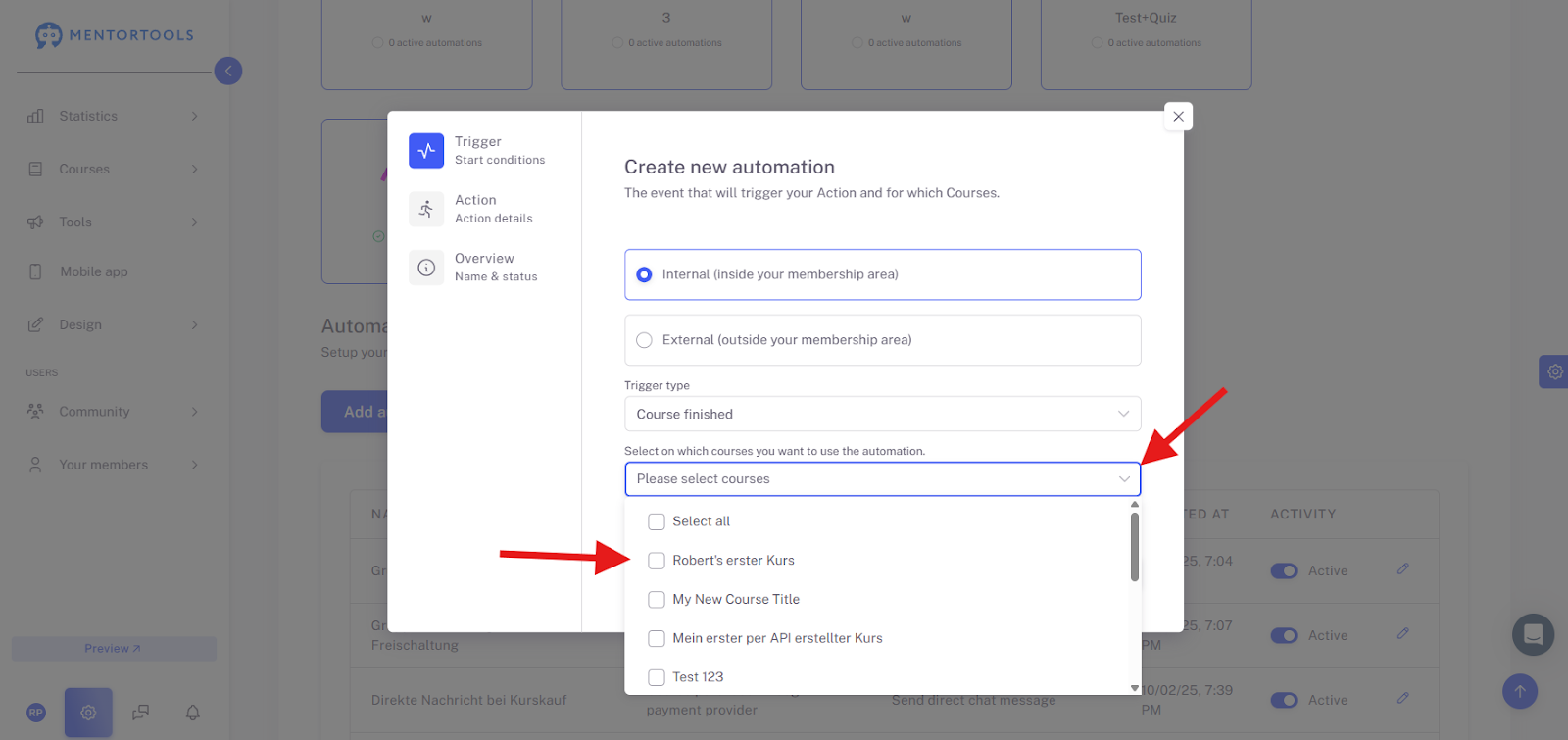
Task: Open the RP user avatar
Action: [36, 713]
